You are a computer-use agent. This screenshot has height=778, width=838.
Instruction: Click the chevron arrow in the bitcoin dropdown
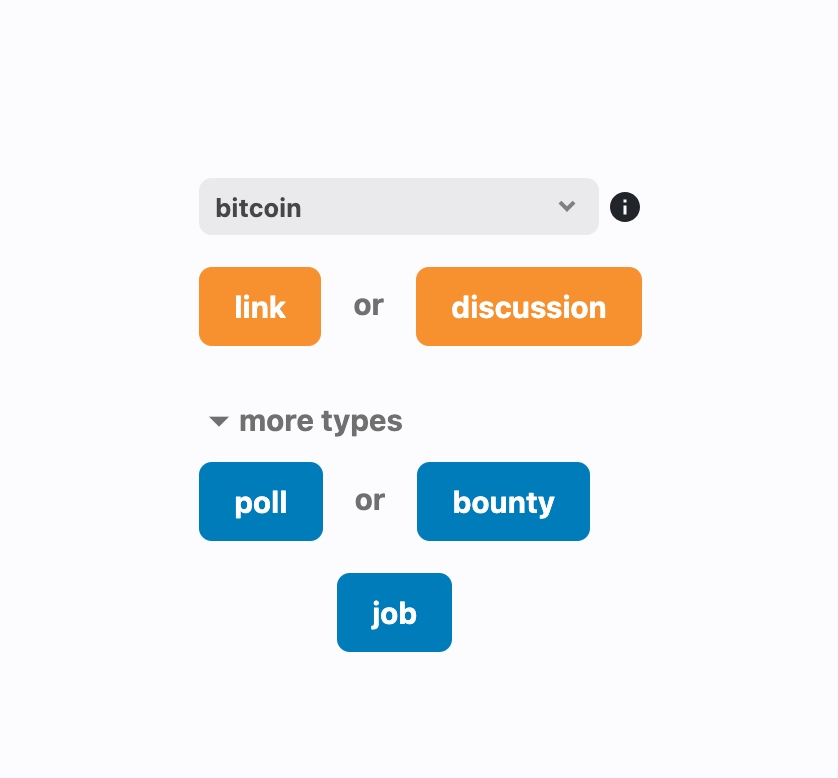567,207
